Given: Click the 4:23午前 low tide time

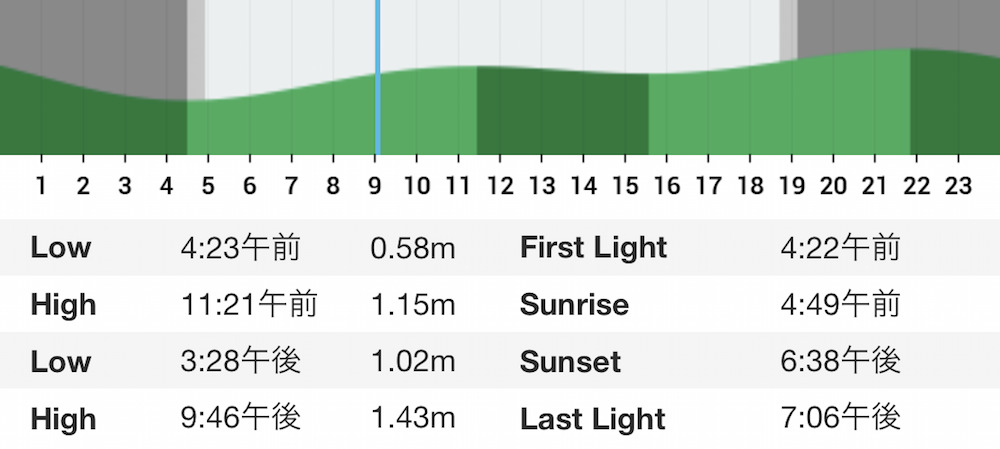Looking at the screenshot, I should pyautogui.click(x=240, y=247).
